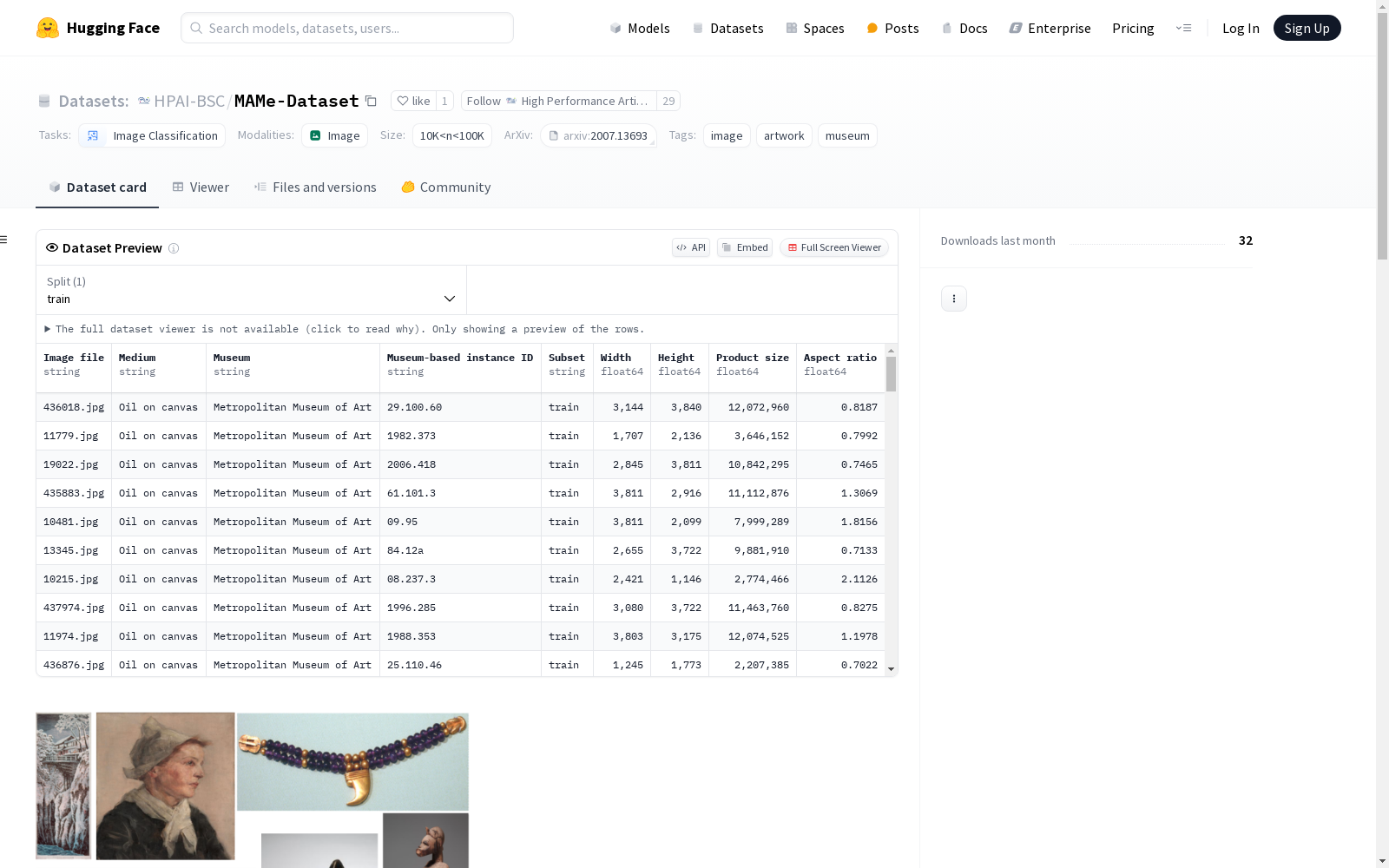Open Posts in top navigation
The width and height of the screenshot is (1389, 868).
[x=893, y=28]
